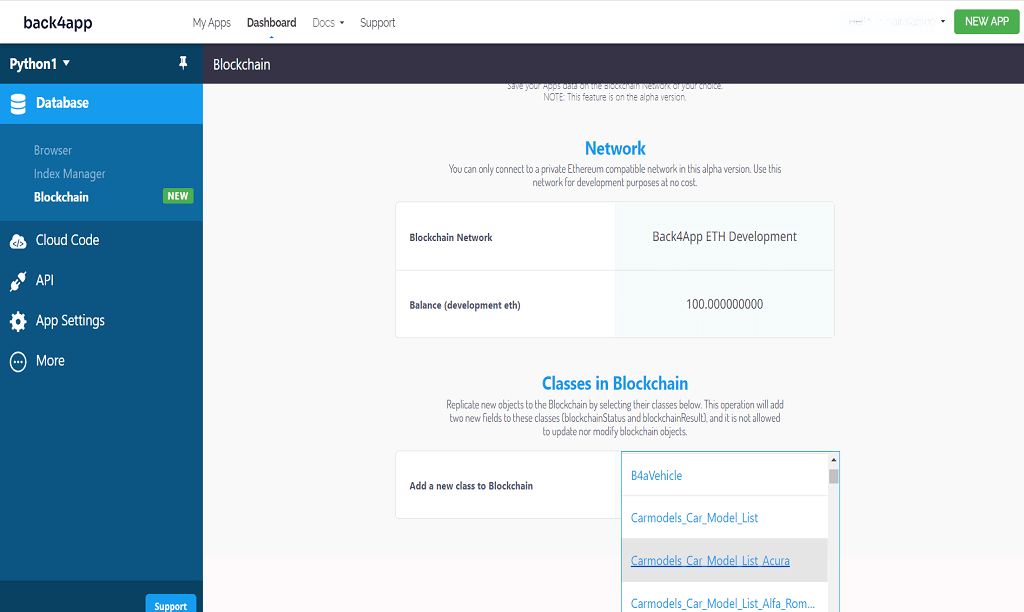
Task: Open the user account dropdown
Action: (x=897, y=22)
